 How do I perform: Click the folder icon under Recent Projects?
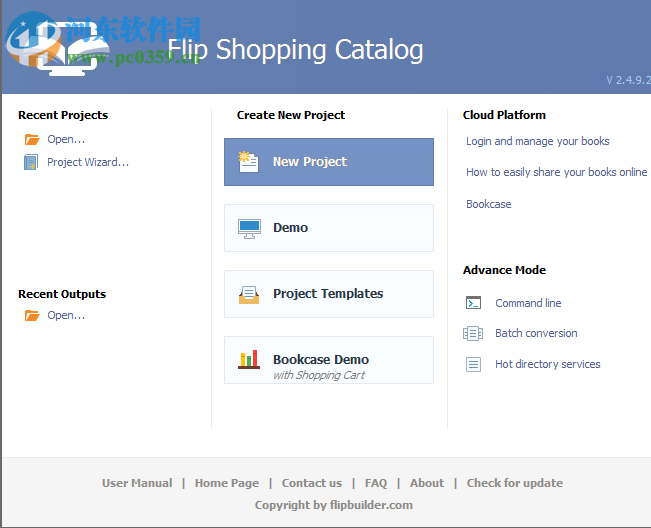pyautogui.click(x=32, y=139)
